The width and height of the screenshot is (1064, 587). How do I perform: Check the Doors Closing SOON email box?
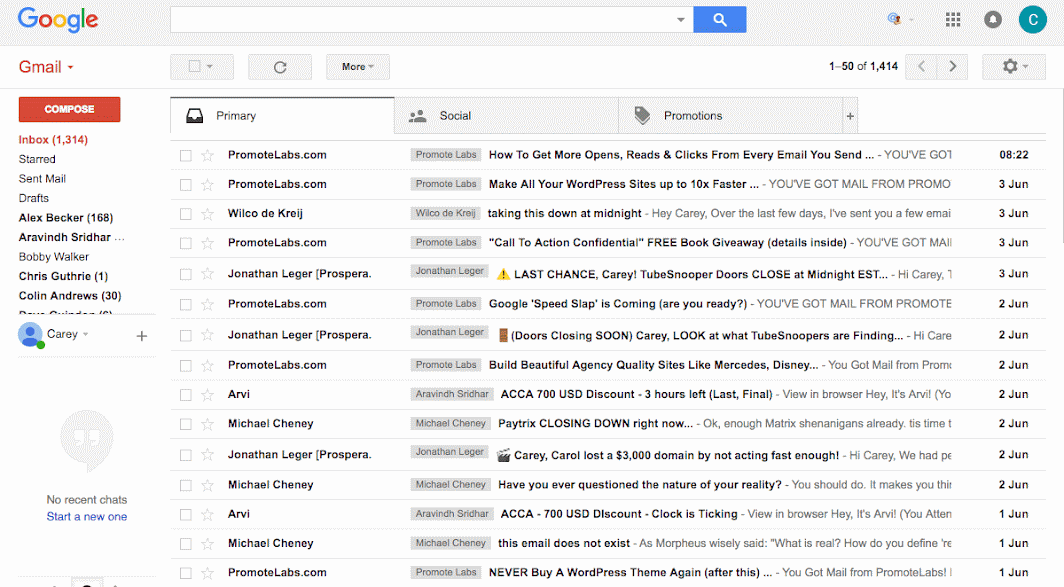(x=185, y=335)
